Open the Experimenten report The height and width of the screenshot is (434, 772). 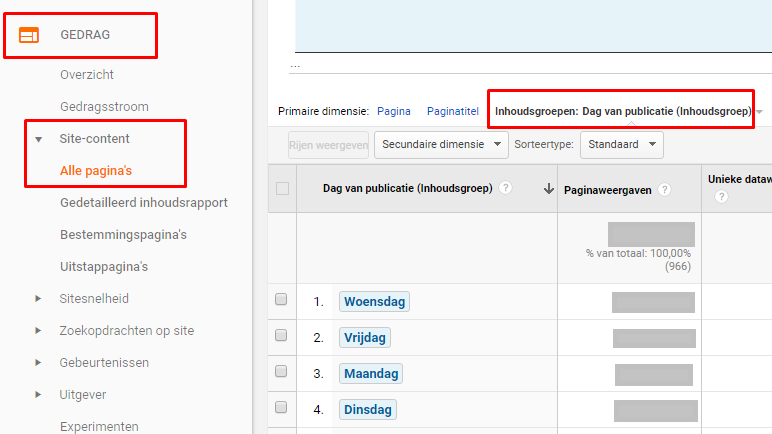(99, 427)
